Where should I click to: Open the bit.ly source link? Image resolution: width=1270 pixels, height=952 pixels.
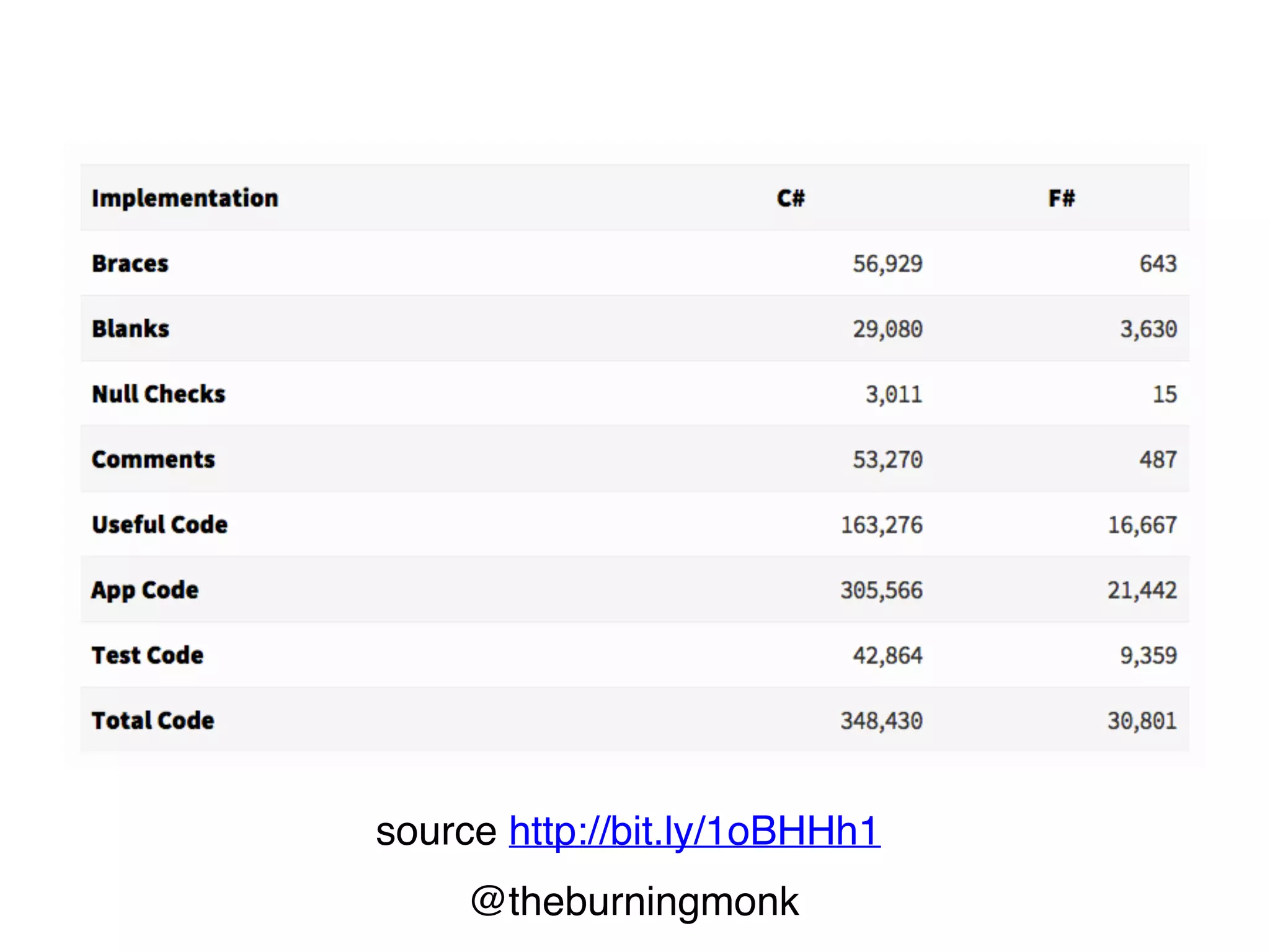pos(695,831)
